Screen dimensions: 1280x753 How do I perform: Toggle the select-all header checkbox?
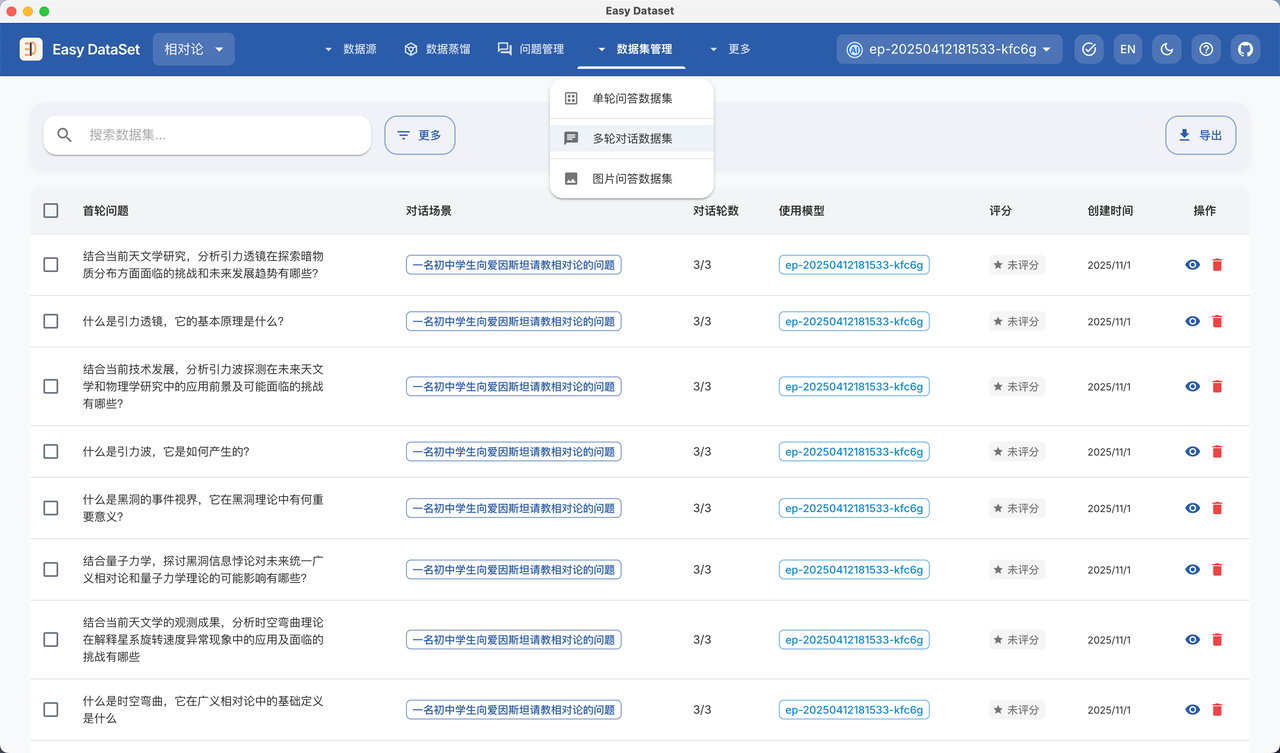click(51, 211)
